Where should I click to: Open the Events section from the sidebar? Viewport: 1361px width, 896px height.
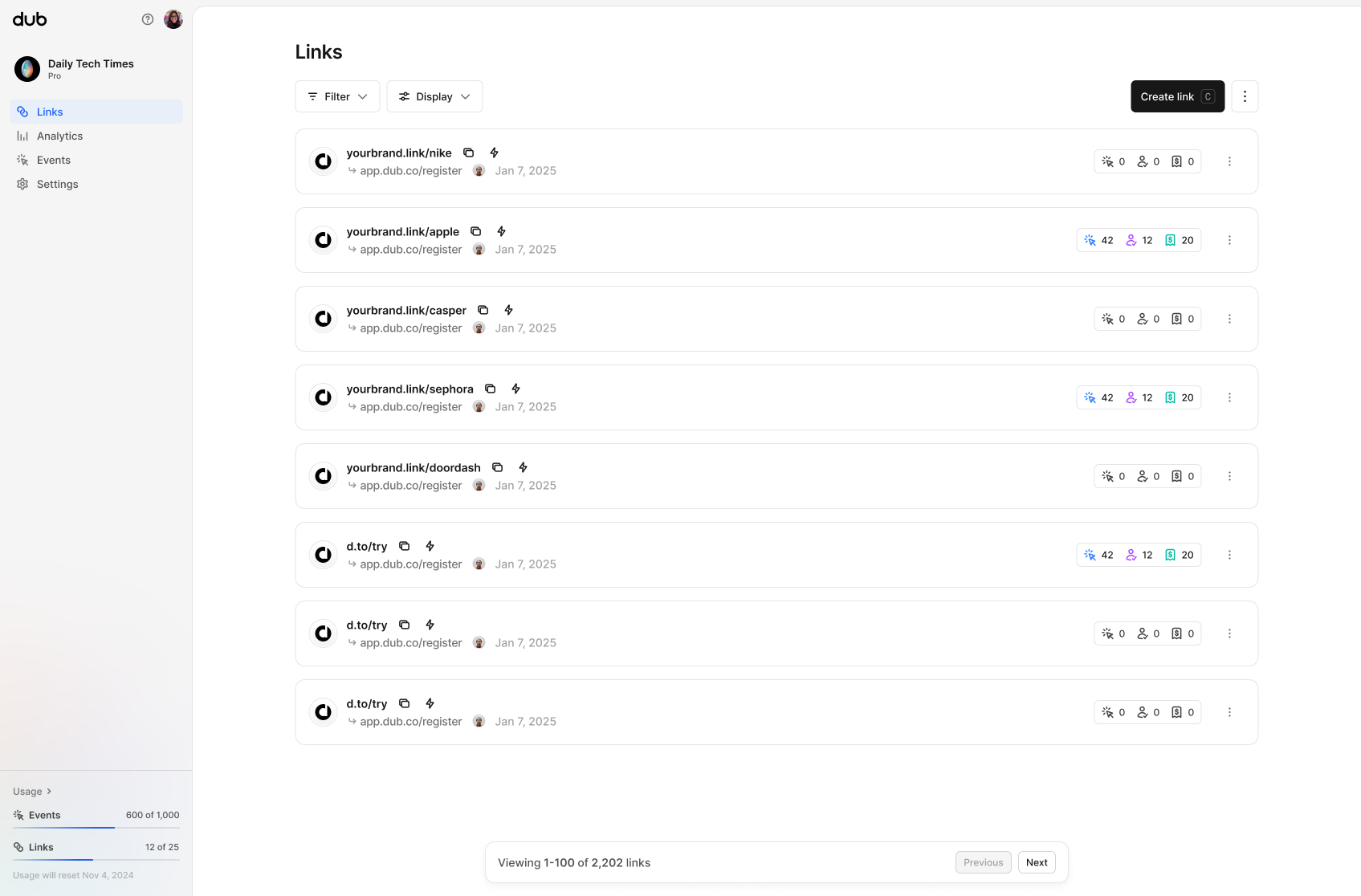[53, 160]
